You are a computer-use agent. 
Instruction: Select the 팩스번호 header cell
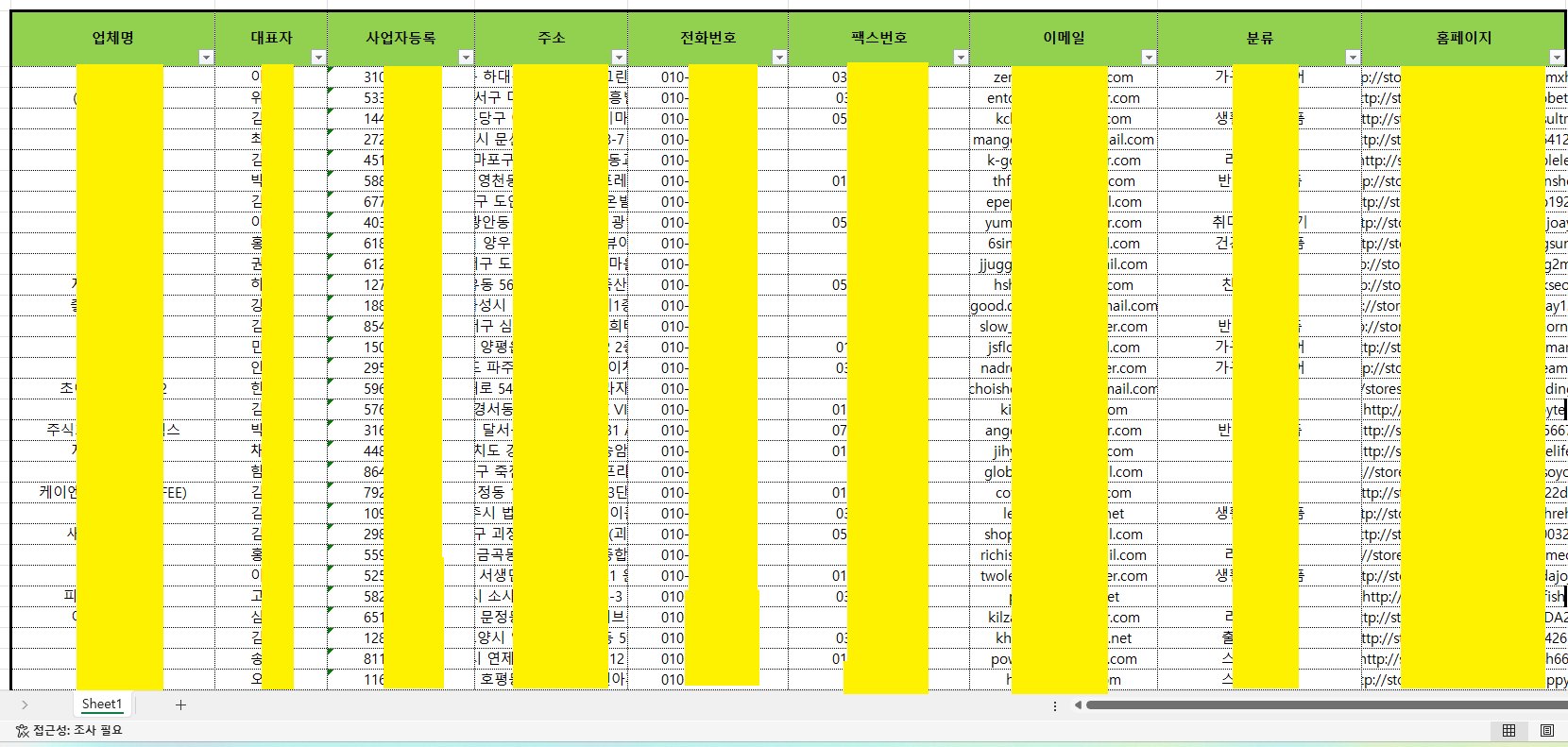click(x=879, y=39)
